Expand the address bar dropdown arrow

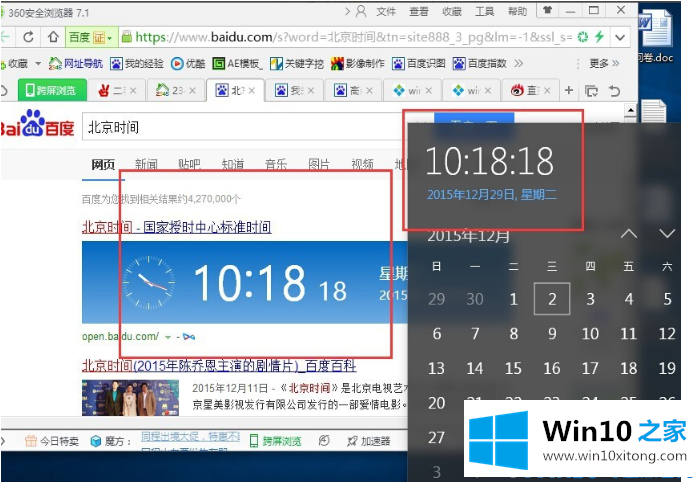point(620,37)
